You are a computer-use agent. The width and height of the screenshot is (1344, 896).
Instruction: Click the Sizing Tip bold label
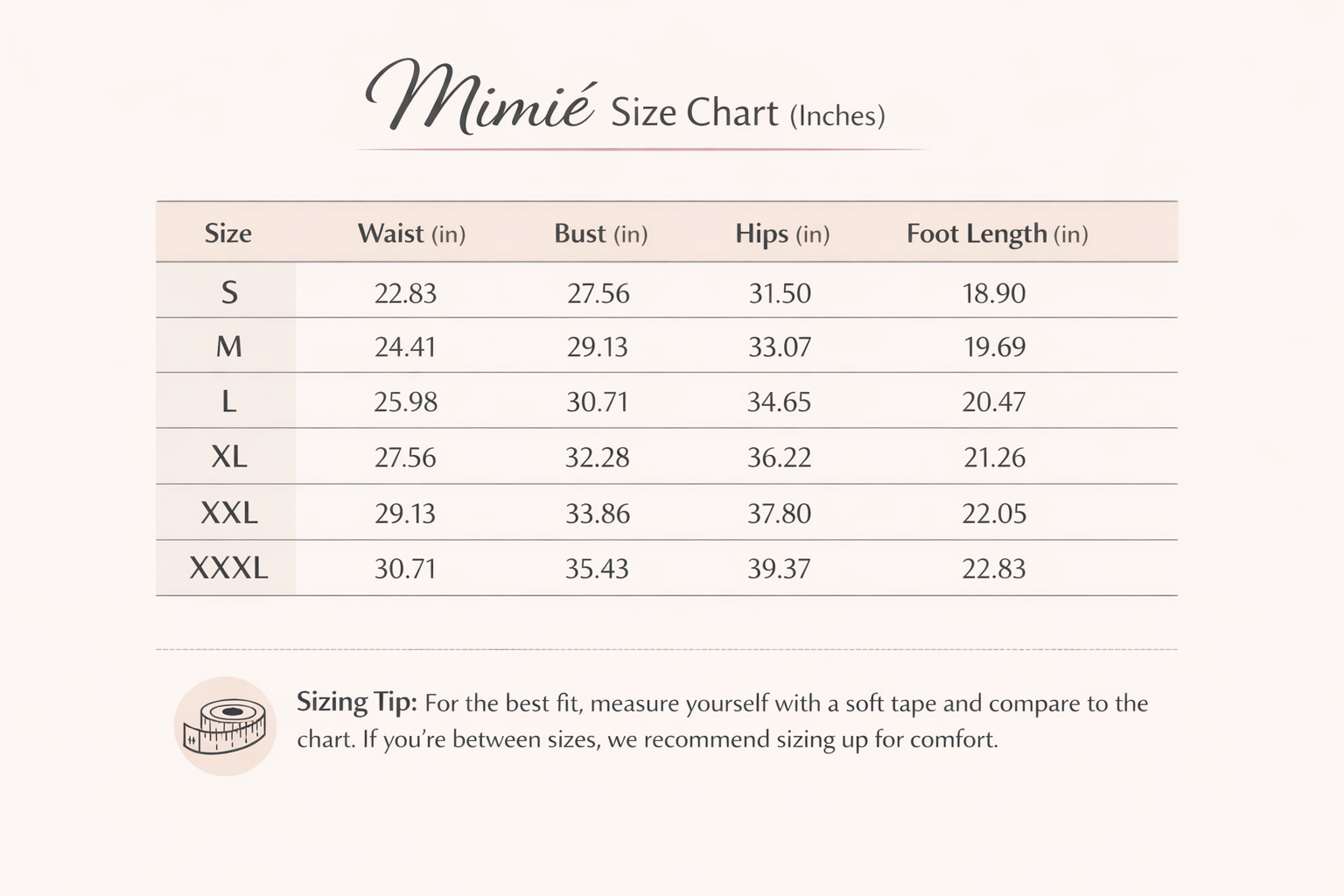point(356,702)
